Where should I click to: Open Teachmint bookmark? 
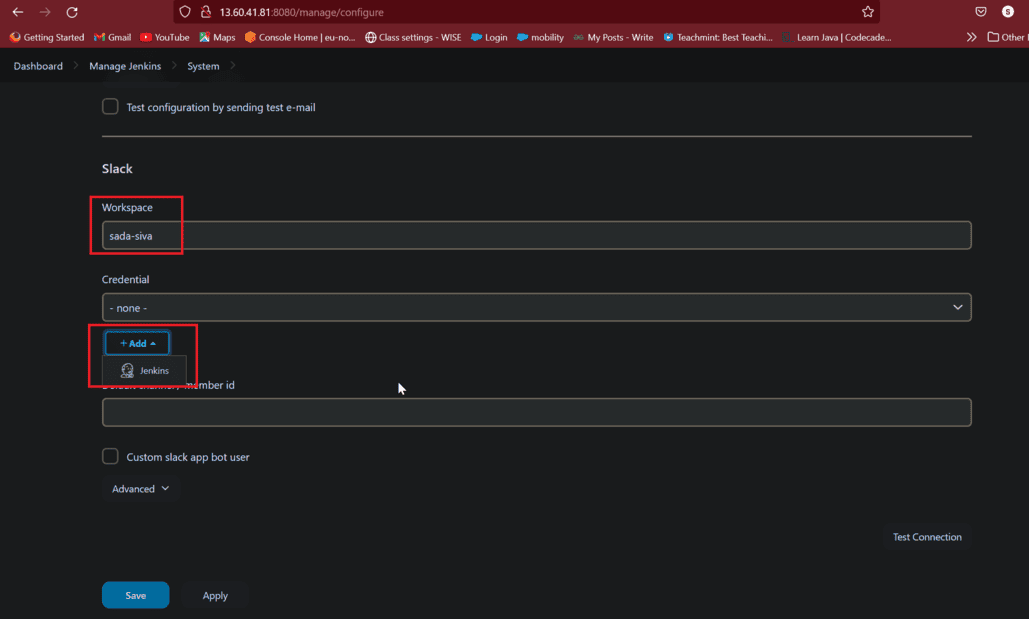(x=718, y=37)
